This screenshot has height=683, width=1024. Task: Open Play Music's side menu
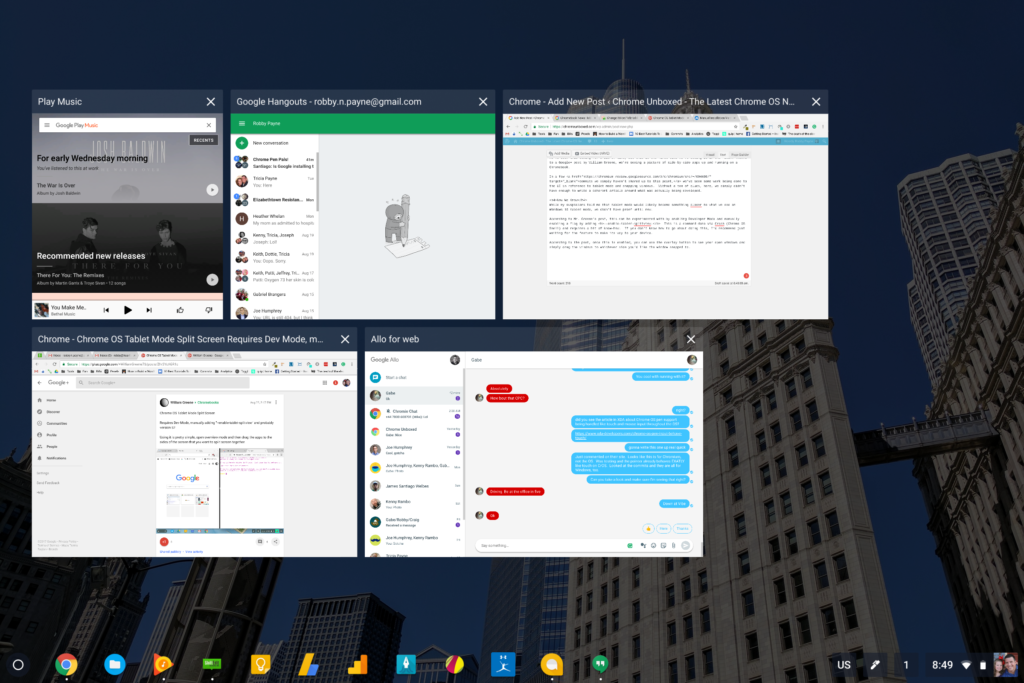point(48,123)
